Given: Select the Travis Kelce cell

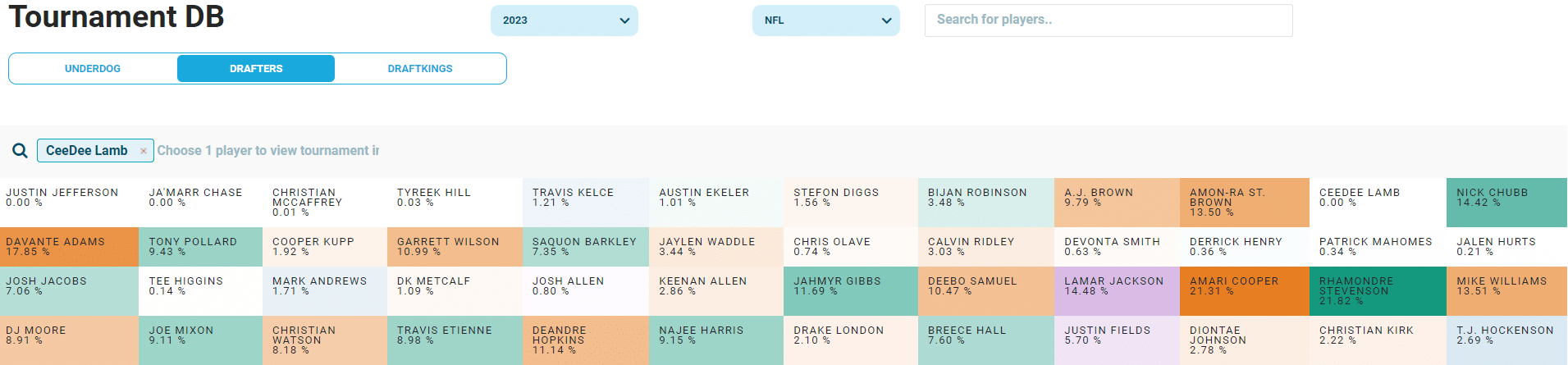Looking at the screenshot, I should [585, 202].
